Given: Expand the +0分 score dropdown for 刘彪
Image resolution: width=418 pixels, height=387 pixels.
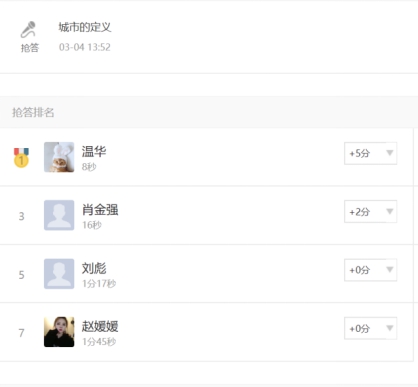Looking at the screenshot, I should [x=370, y=270].
